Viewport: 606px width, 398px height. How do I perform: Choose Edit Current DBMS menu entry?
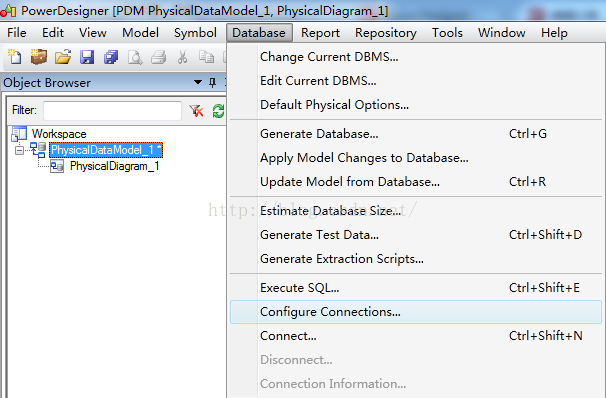click(416, 81)
